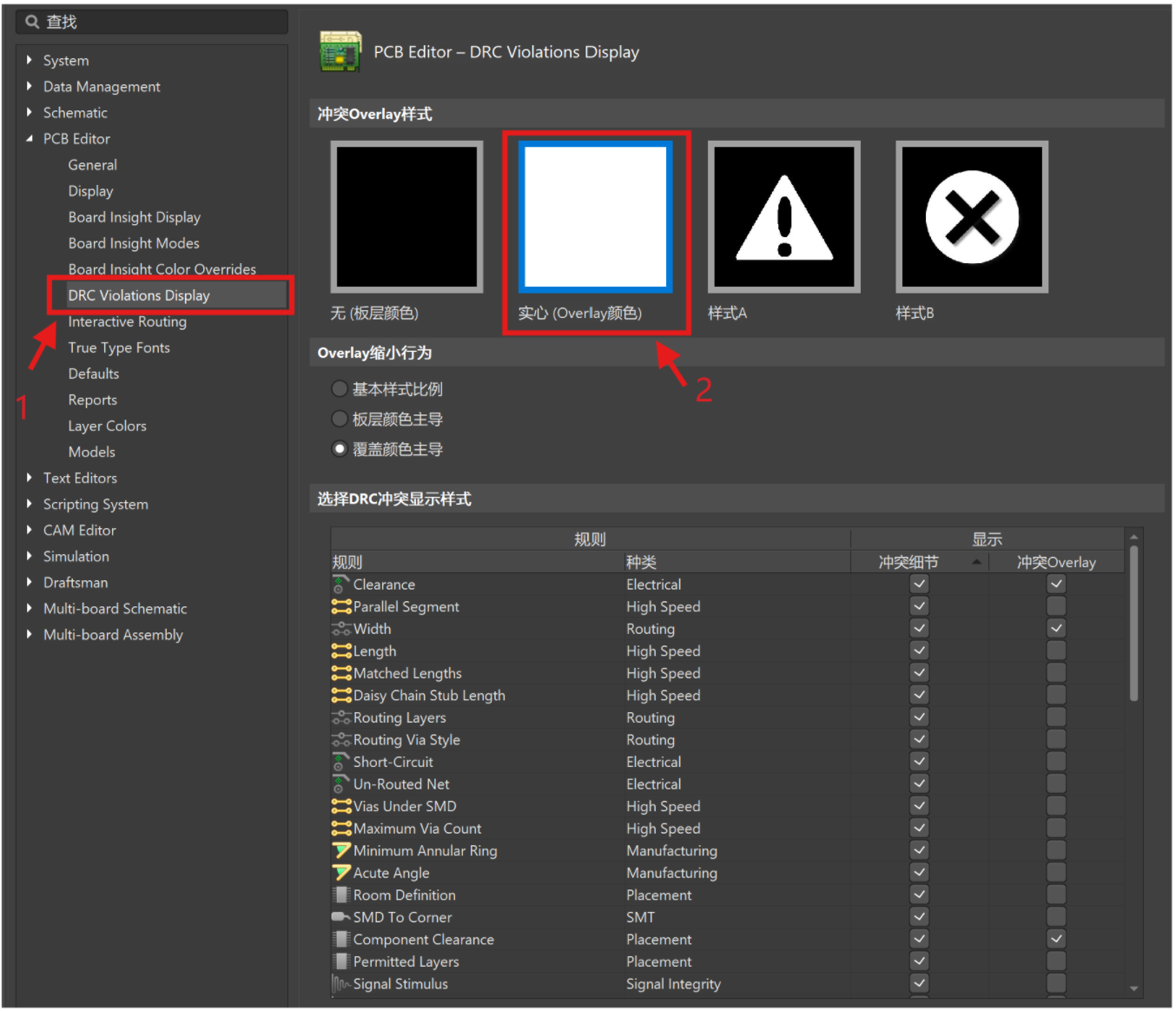This screenshot has width=1176, height=1011.
Task: Click the search magnifier icon
Action: pos(33,22)
